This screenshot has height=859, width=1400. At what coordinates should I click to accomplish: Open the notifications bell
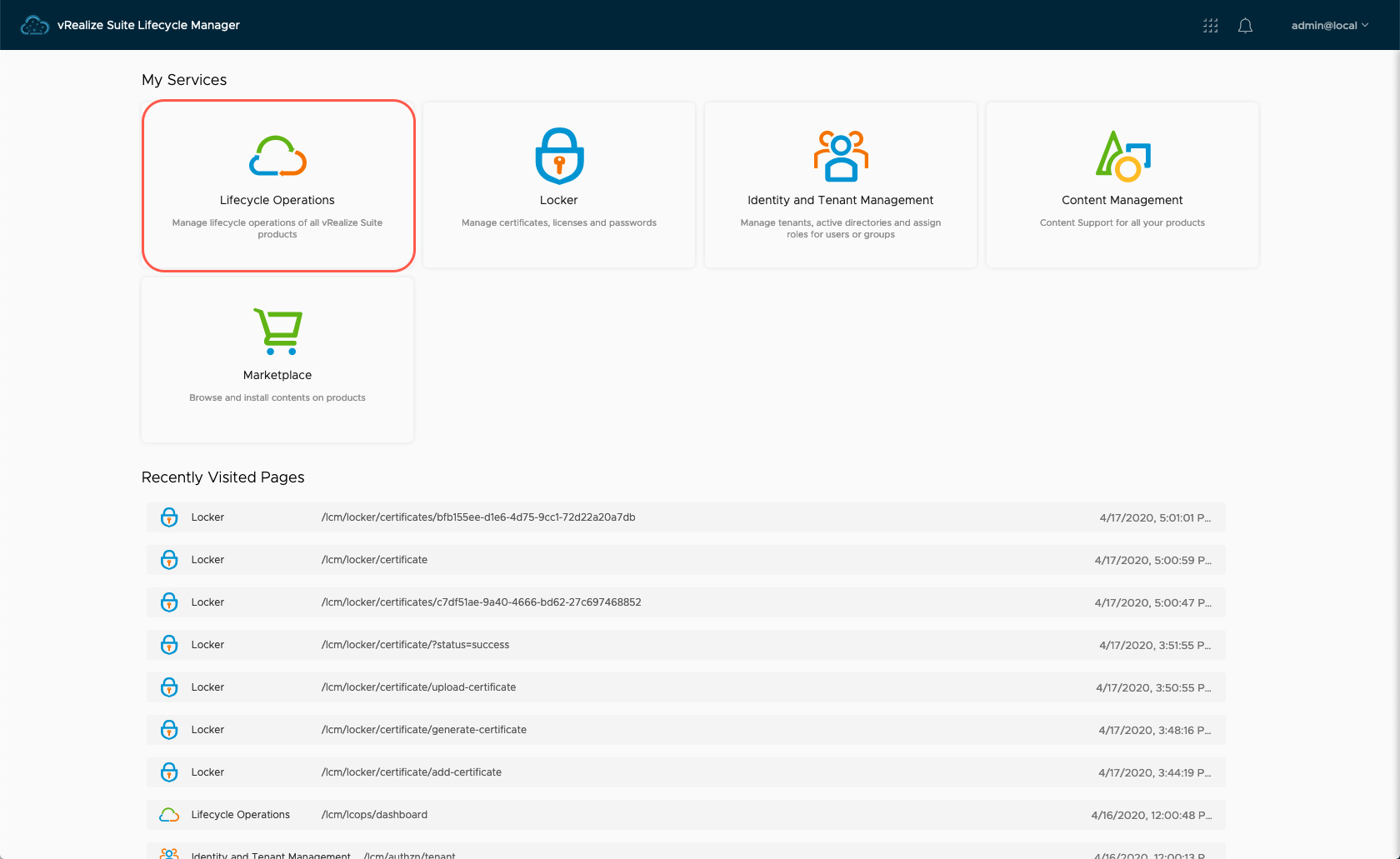point(1245,26)
